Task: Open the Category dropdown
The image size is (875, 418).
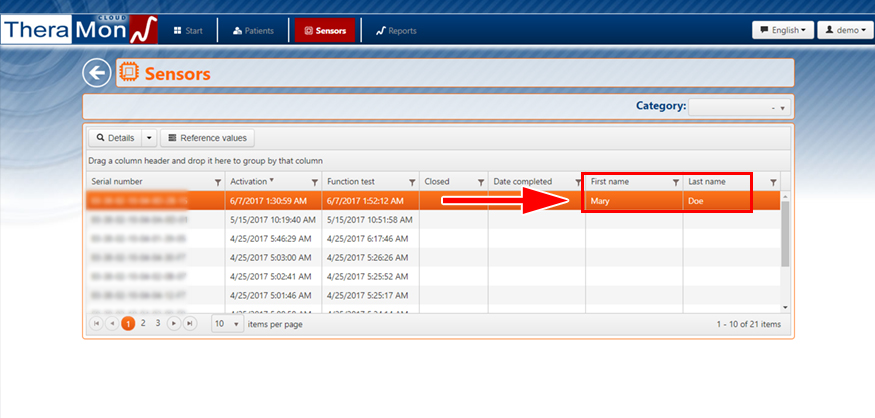Action: [x=739, y=107]
